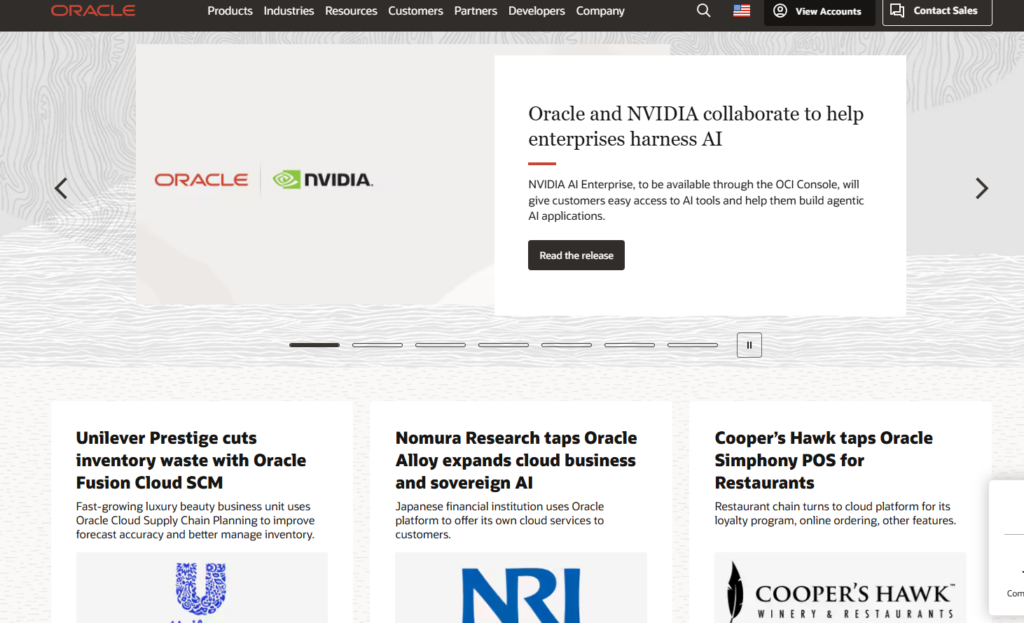
Task: Jump to sixth carousel slide indicator
Action: pyautogui.click(x=630, y=345)
